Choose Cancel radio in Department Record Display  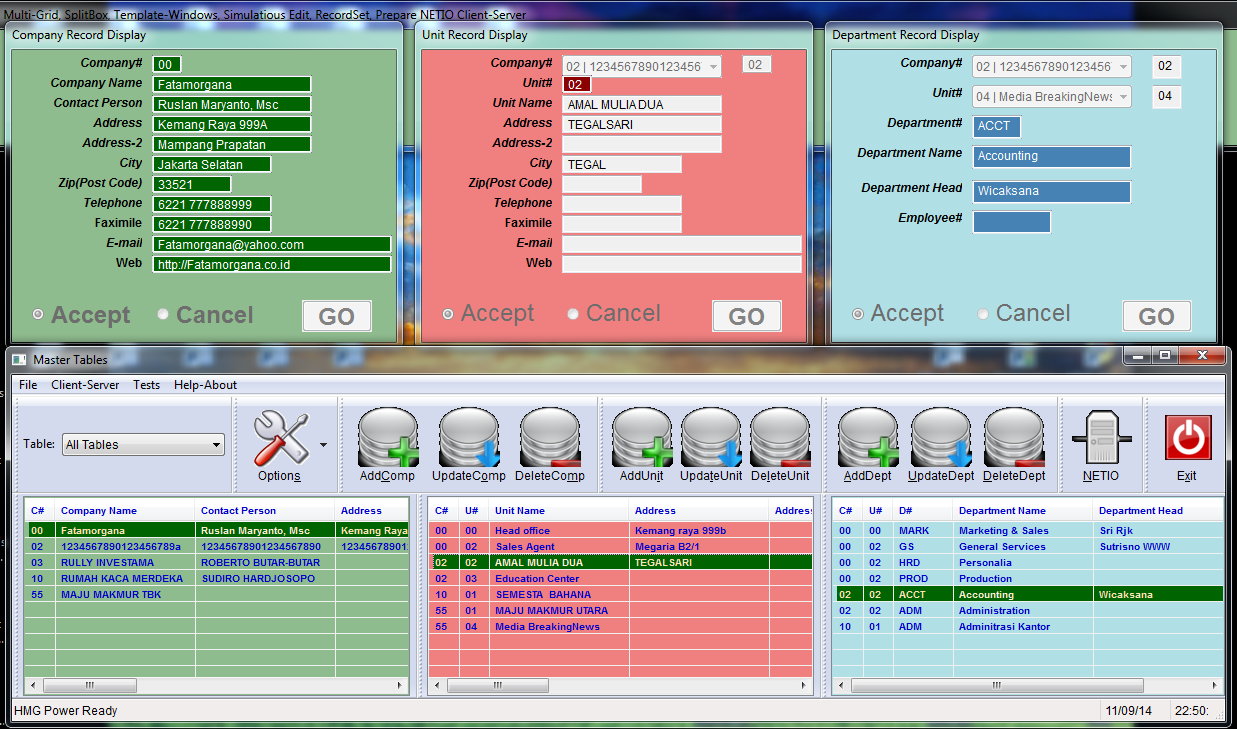coord(983,314)
